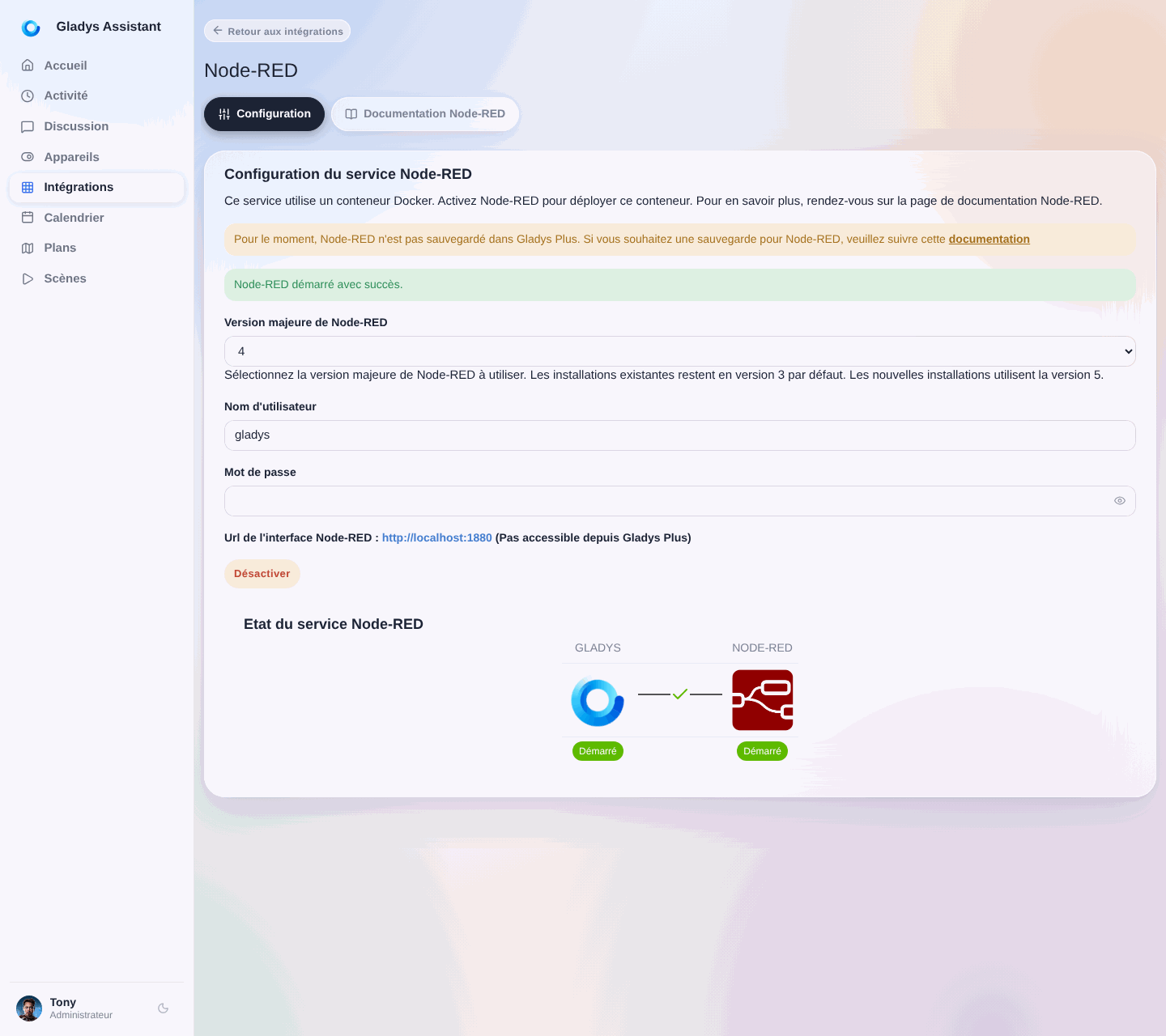The height and width of the screenshot is (1036, 1166).
Task: Click the Administrateur role label
Action: tap(81, 1015)
